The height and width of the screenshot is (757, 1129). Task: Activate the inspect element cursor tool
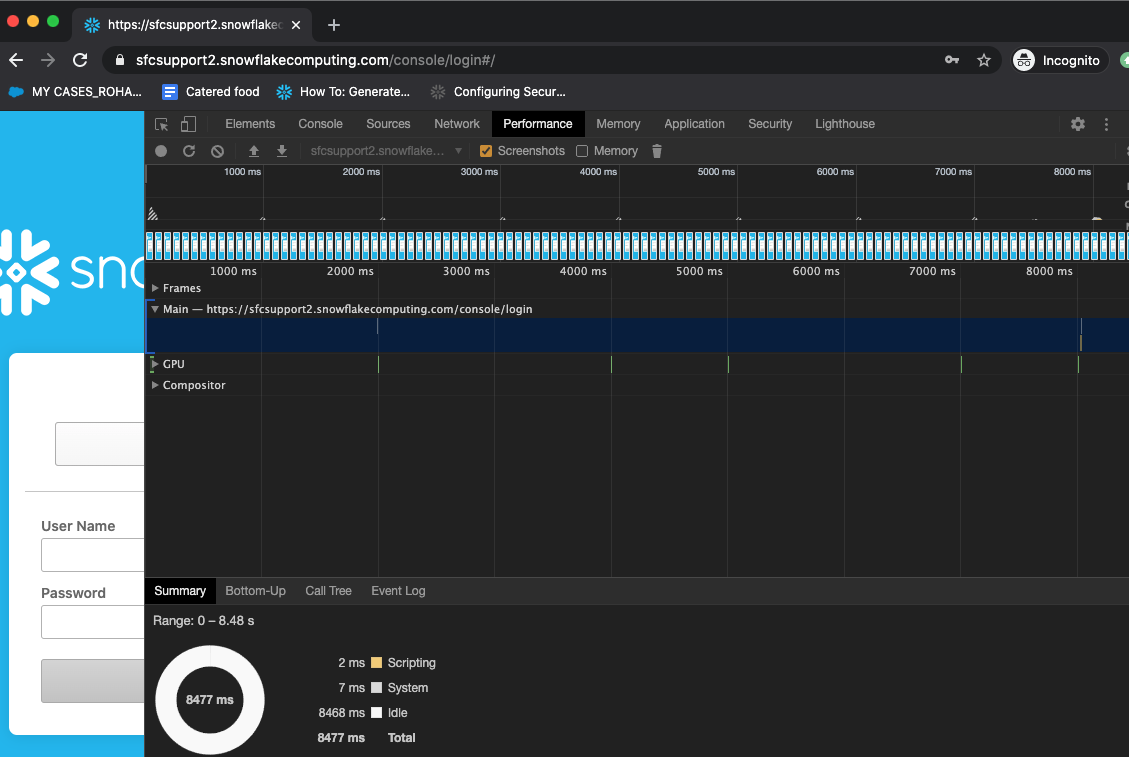pos(161,123)
